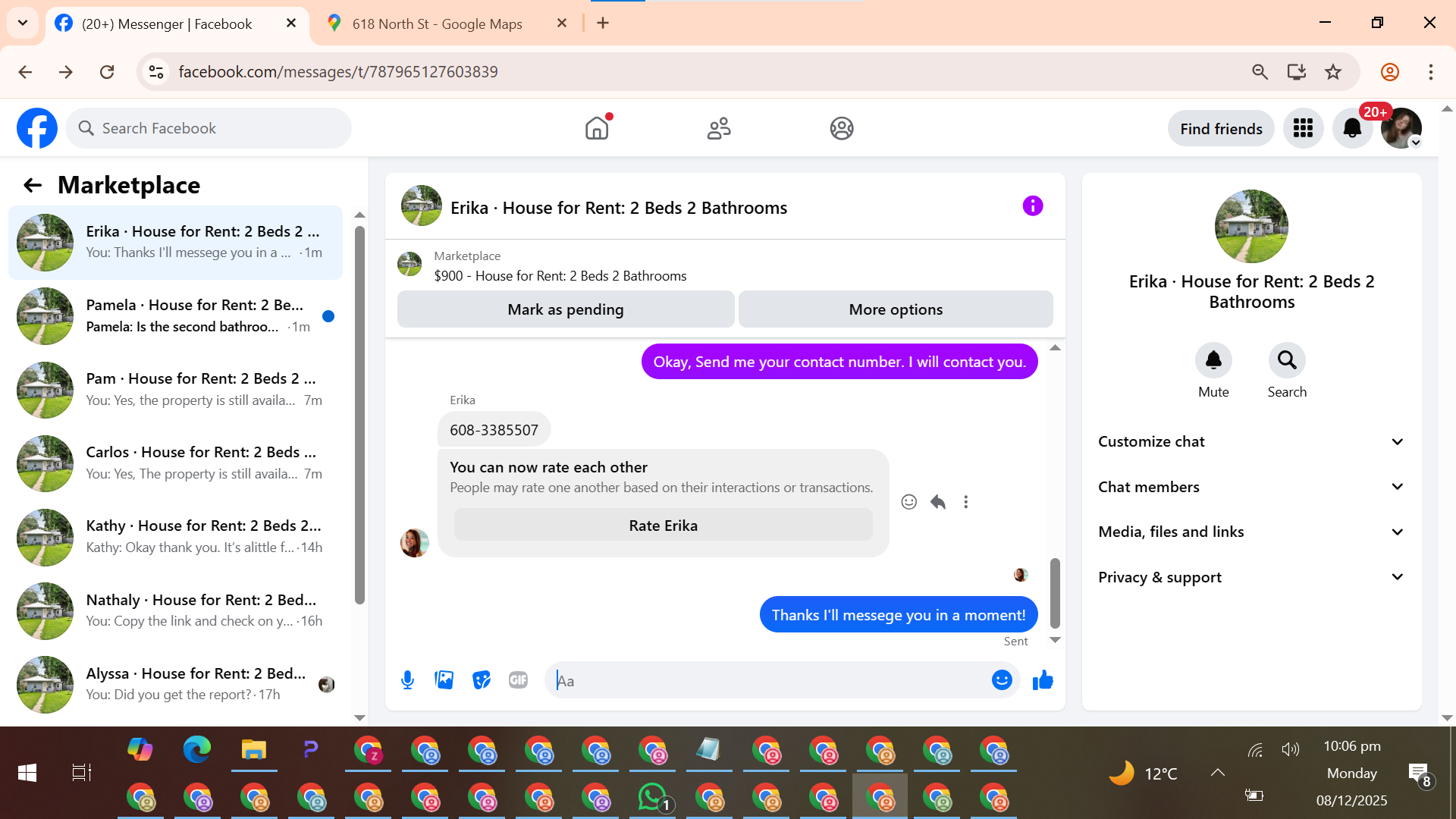Click Mark as pending button
1456x819 pixels.
tap(566, 309)
